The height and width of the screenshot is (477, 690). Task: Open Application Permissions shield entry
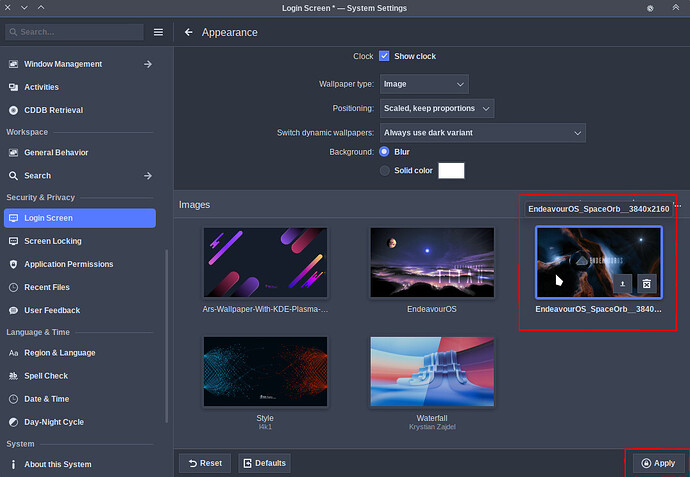click(80, 264)
